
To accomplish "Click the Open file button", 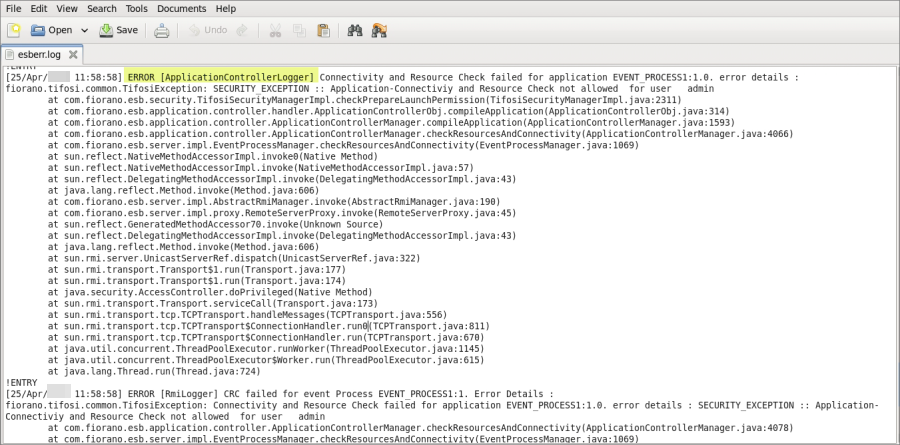I will click(52, 30).
